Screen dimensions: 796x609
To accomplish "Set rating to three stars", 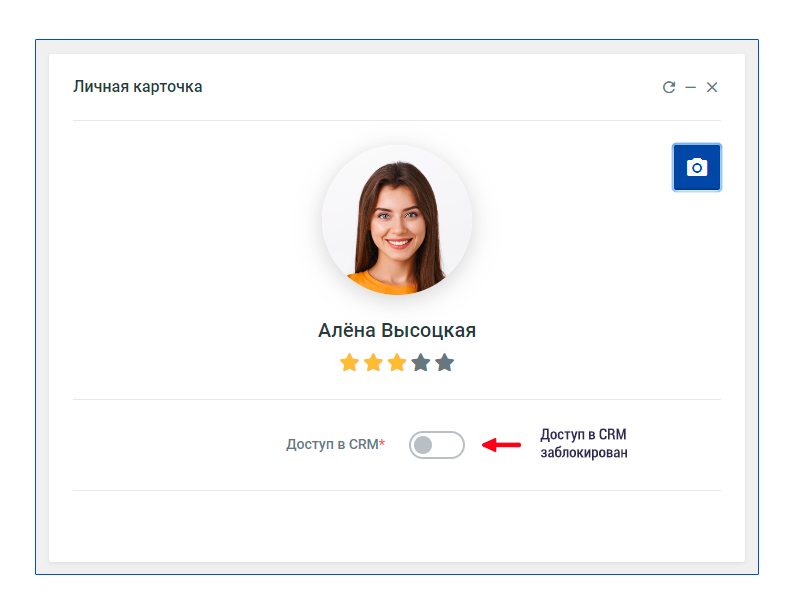I will pyautogui.click(x=397, y=363).
